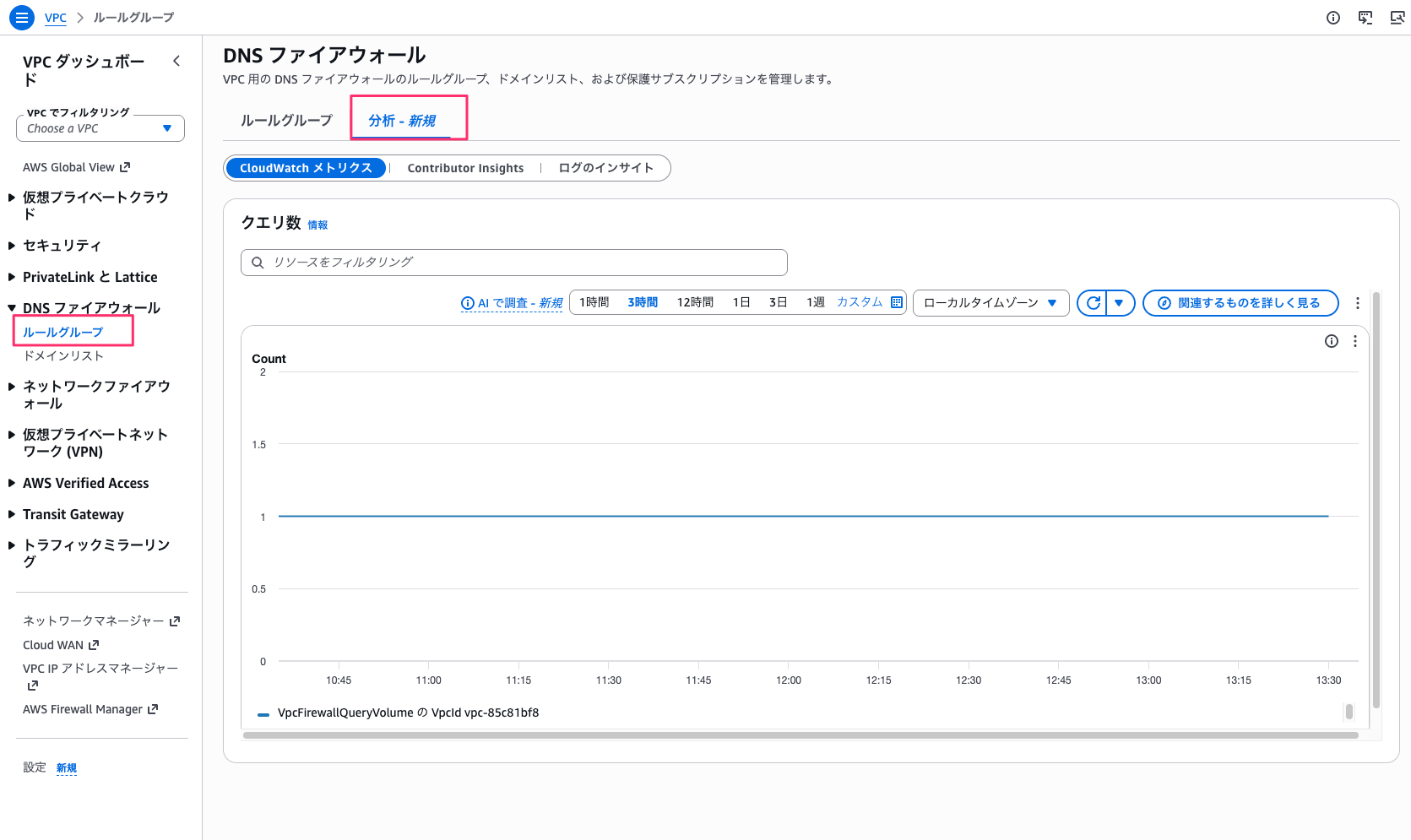Select ログのインサイト segment

tap(605, 168)
